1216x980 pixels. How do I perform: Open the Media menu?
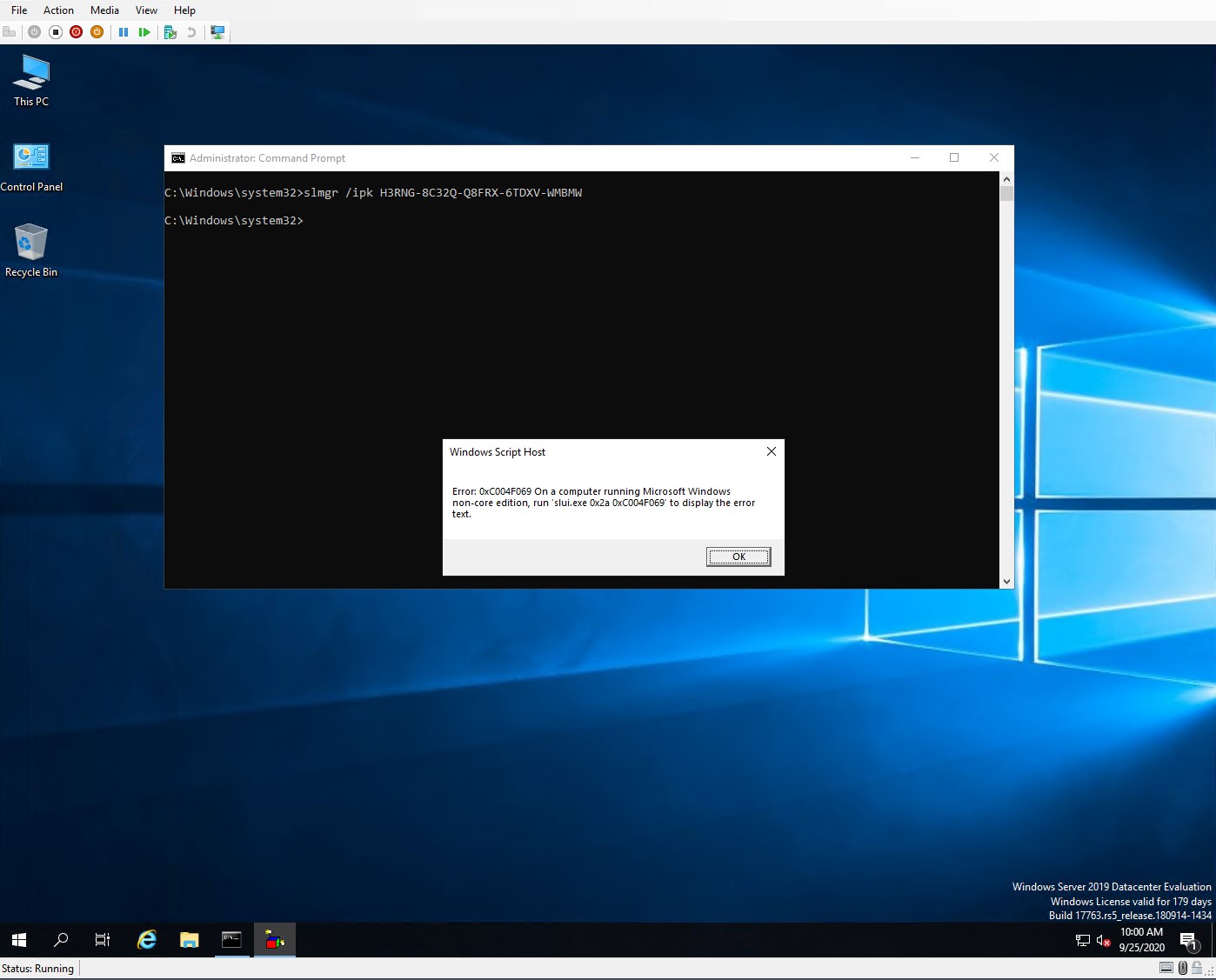tap(104, 10)
